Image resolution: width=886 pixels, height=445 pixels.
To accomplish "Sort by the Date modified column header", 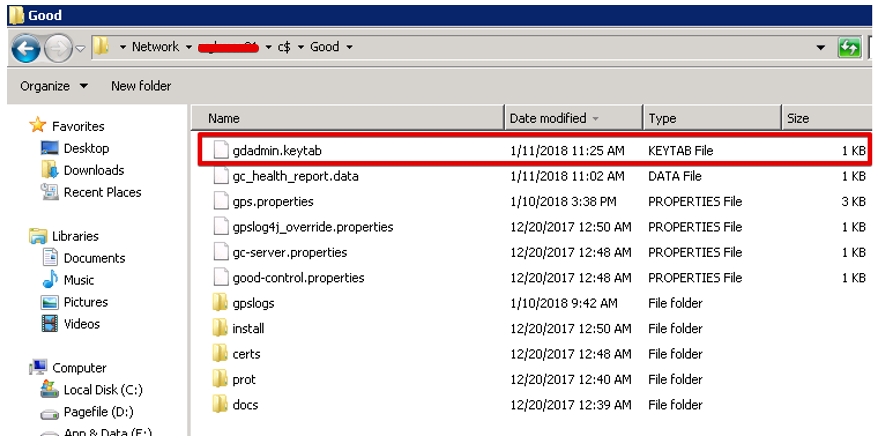I will 548,118.
